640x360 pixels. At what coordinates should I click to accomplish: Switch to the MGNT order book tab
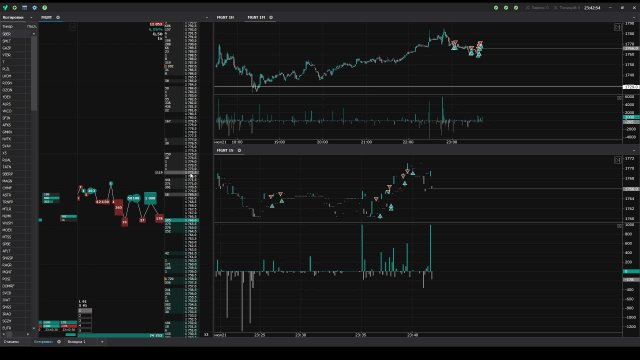coord(47,18)
